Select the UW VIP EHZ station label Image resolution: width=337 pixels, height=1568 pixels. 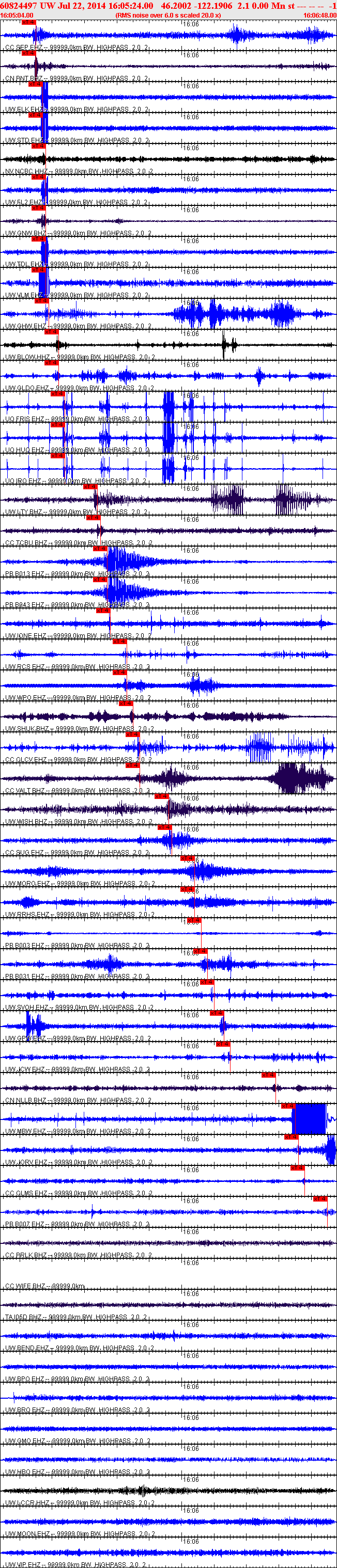pos(23,1564)
